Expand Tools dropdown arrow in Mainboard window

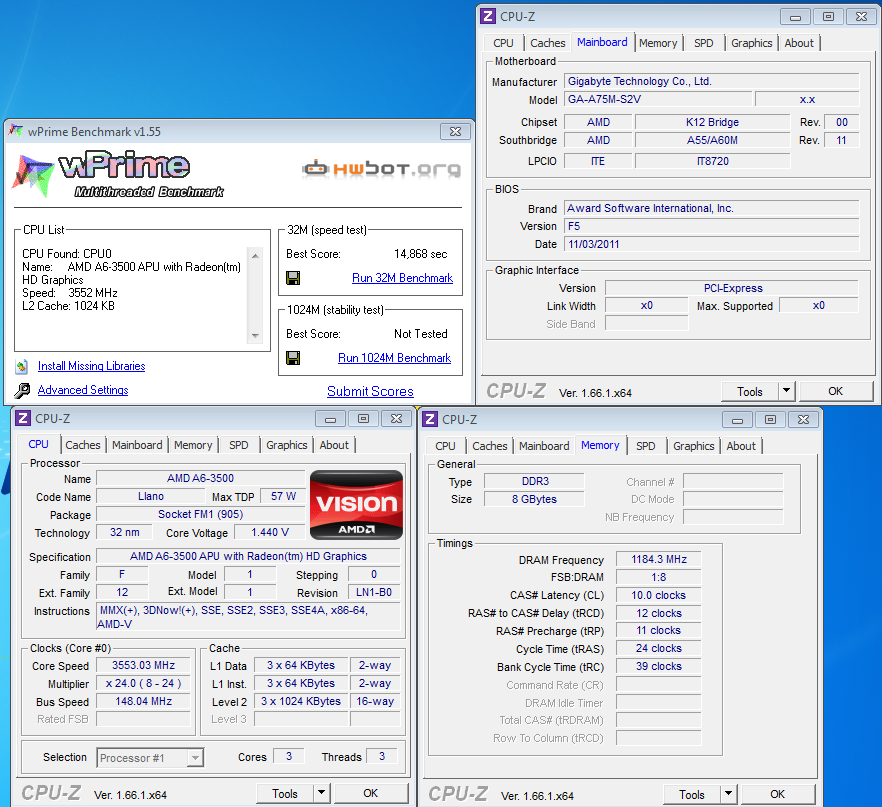pyautogui.click(x=786, y=391)
